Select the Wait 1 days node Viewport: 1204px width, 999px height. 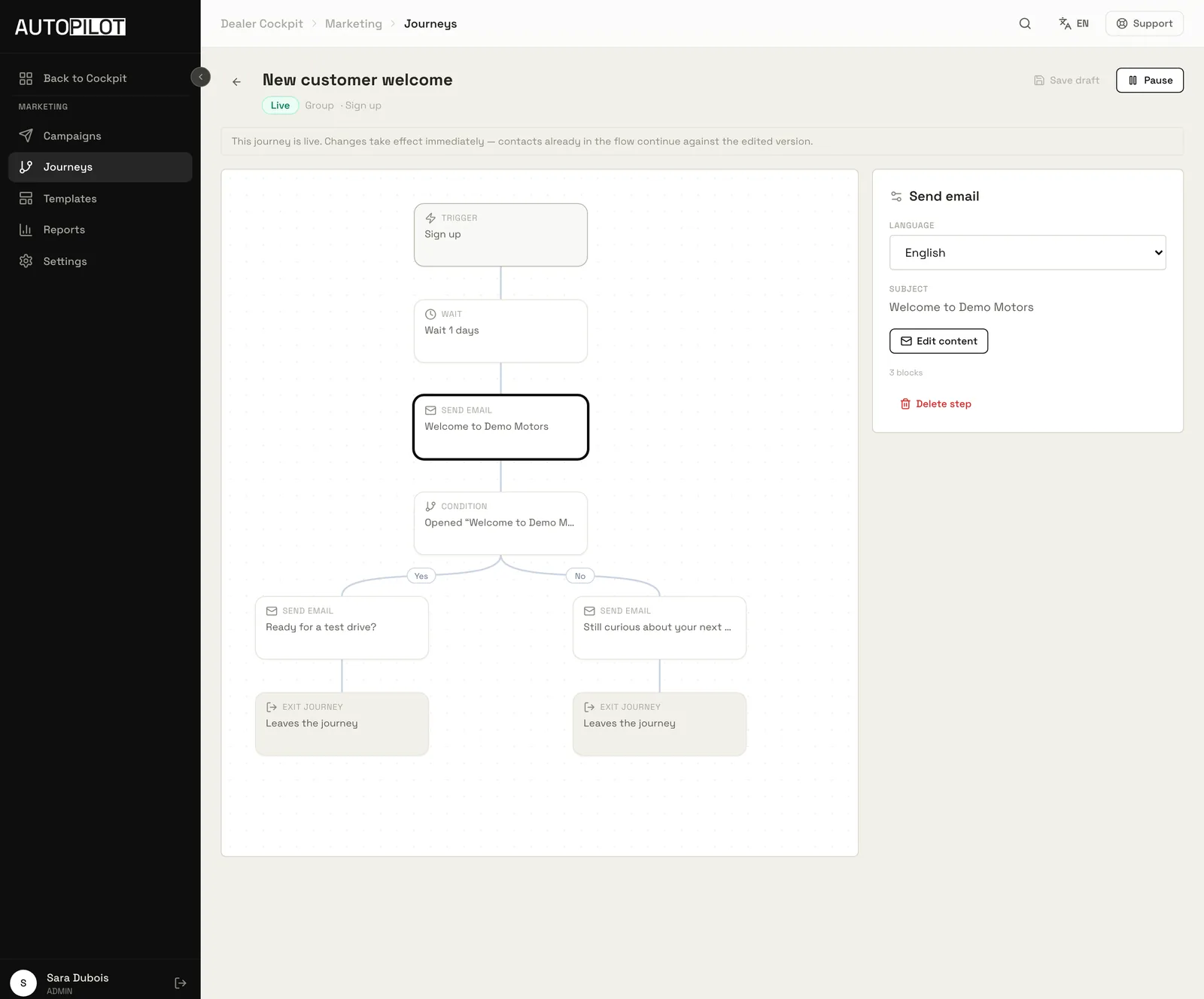coord(500,331)
